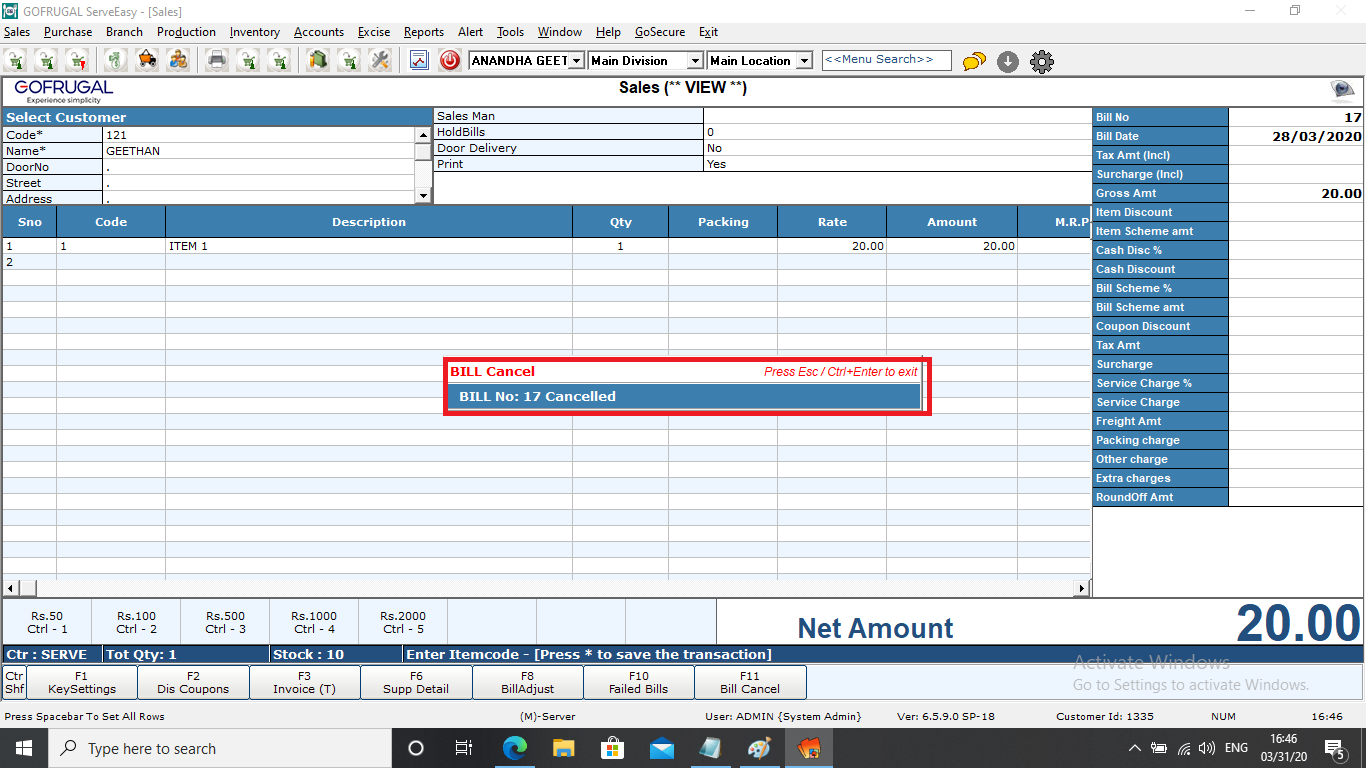
Task: Open the Production menu
Action: pyautogui.click(x=186, y=32)
